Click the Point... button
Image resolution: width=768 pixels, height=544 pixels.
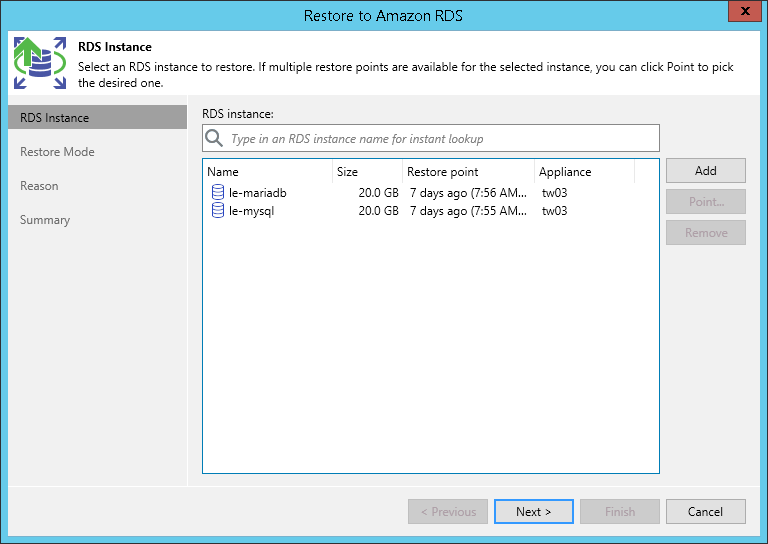pyautogui.click(x=705, y=201)
